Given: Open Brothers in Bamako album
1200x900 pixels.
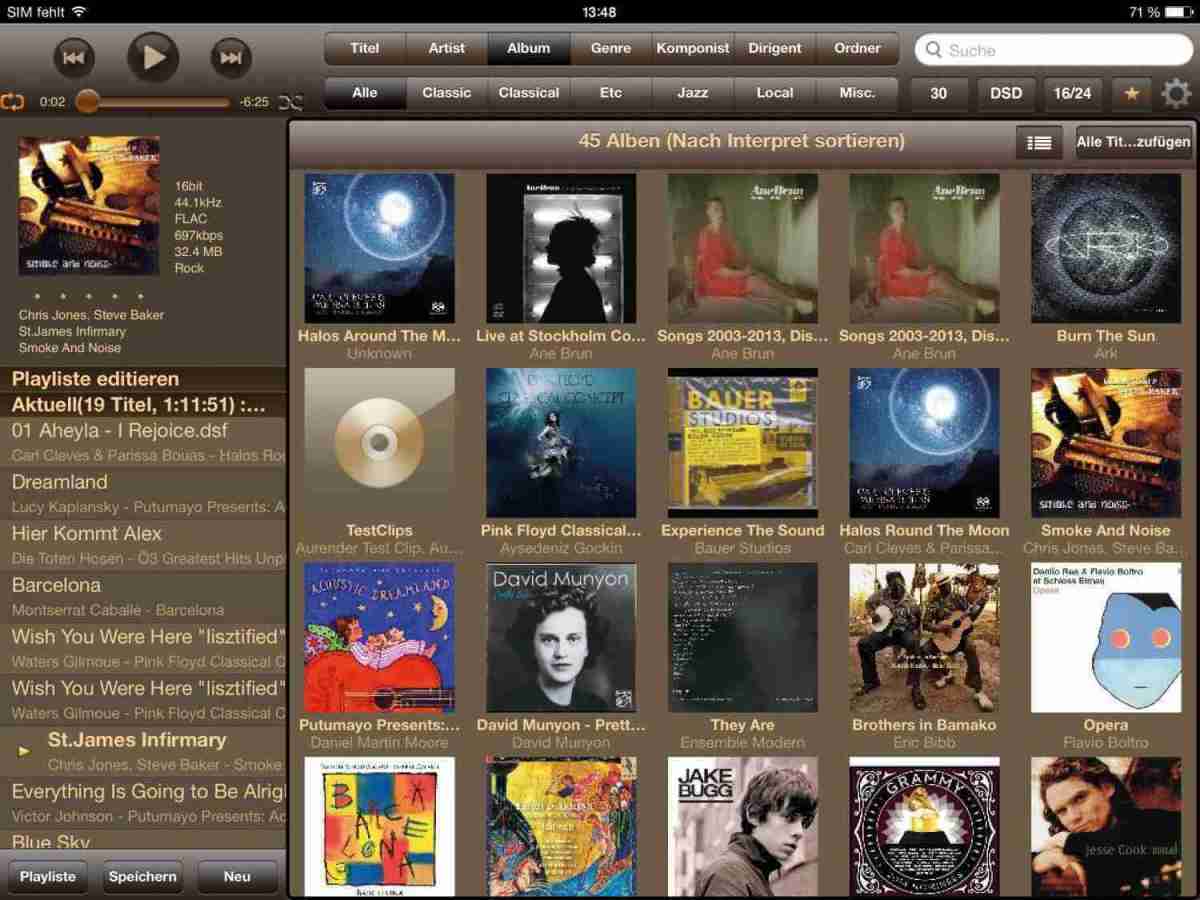Looking at the screenshot, I should [x=924, y=637].
